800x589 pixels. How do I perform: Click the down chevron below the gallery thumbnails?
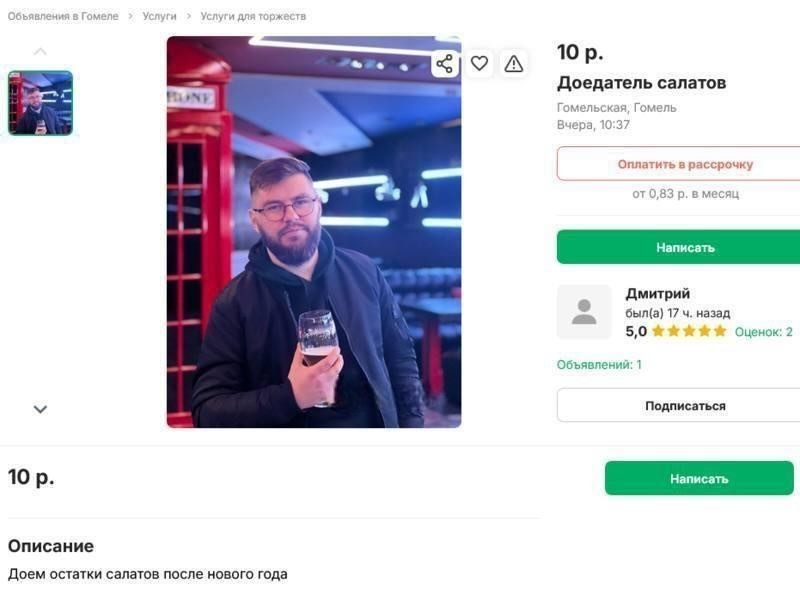click(x=41, y=408)
